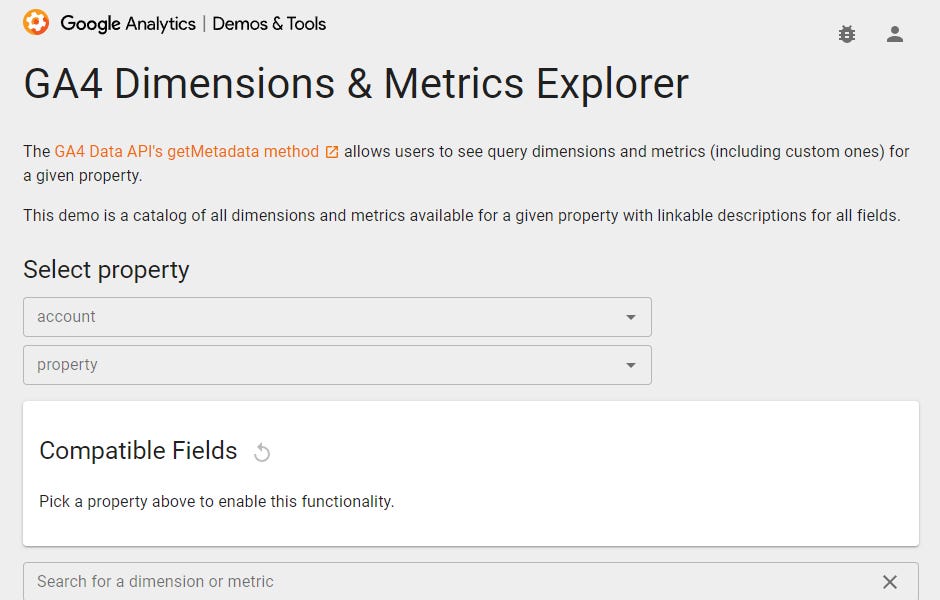Click the external link icon beside getMetadata
Image resolution: width=940 pixels, height=600 pixels.
tap(330, 151)
